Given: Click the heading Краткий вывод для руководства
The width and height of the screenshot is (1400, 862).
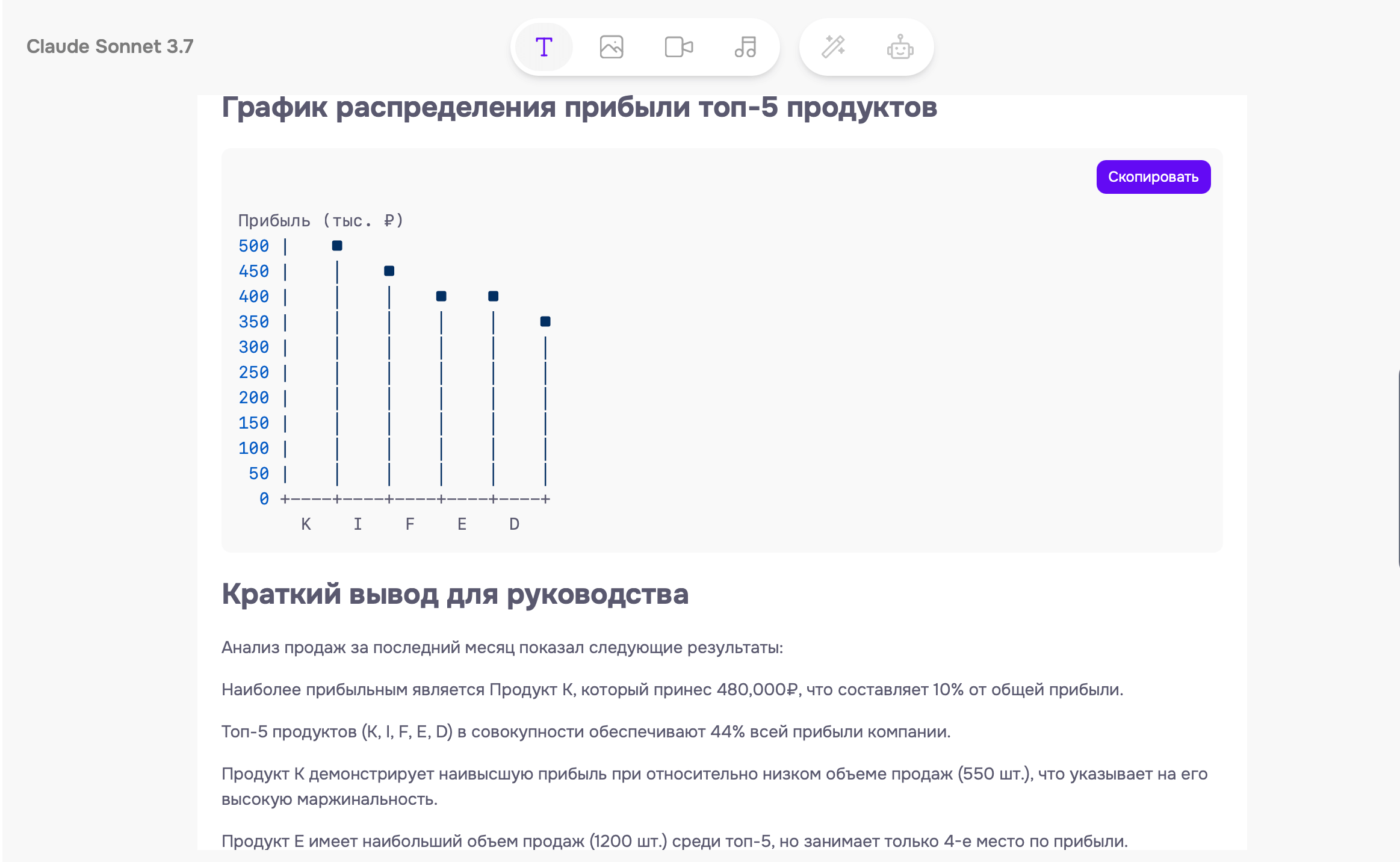Looking at the screenshot, I should click(454, 594).
